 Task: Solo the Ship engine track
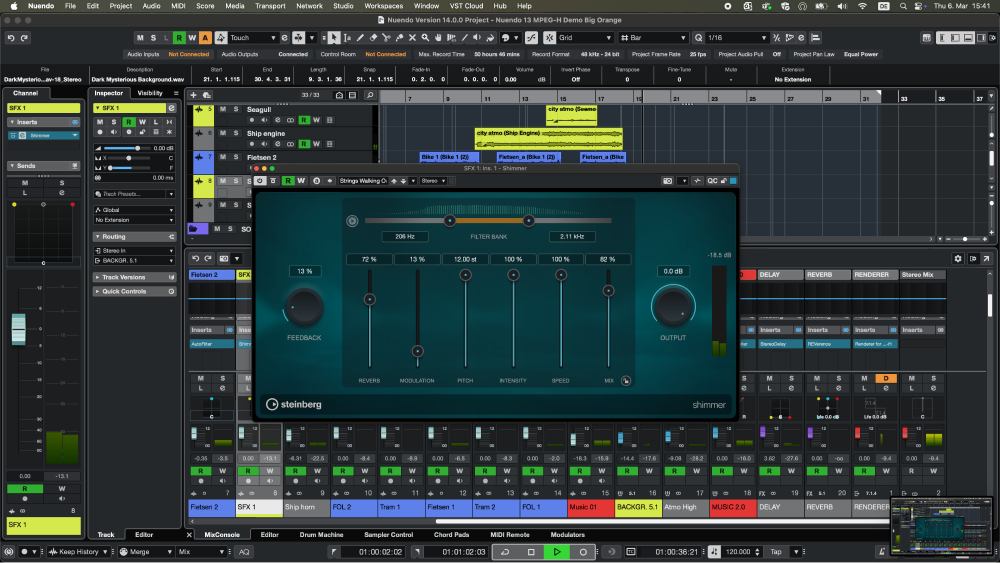(236, 132)
